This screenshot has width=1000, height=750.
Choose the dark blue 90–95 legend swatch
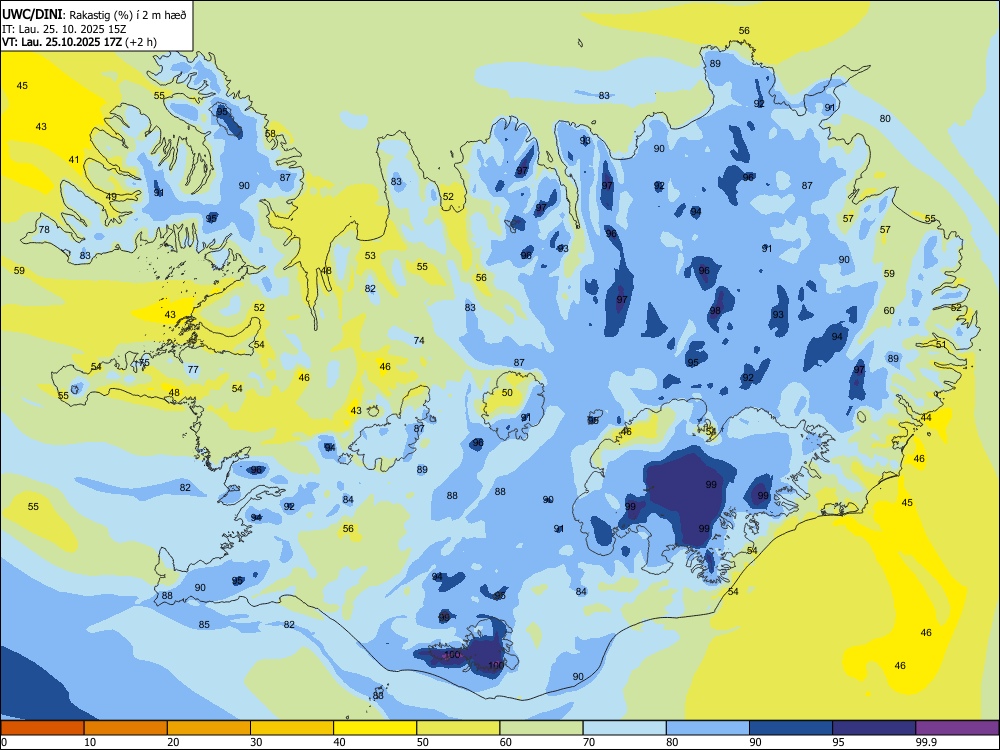pos(791,728)
